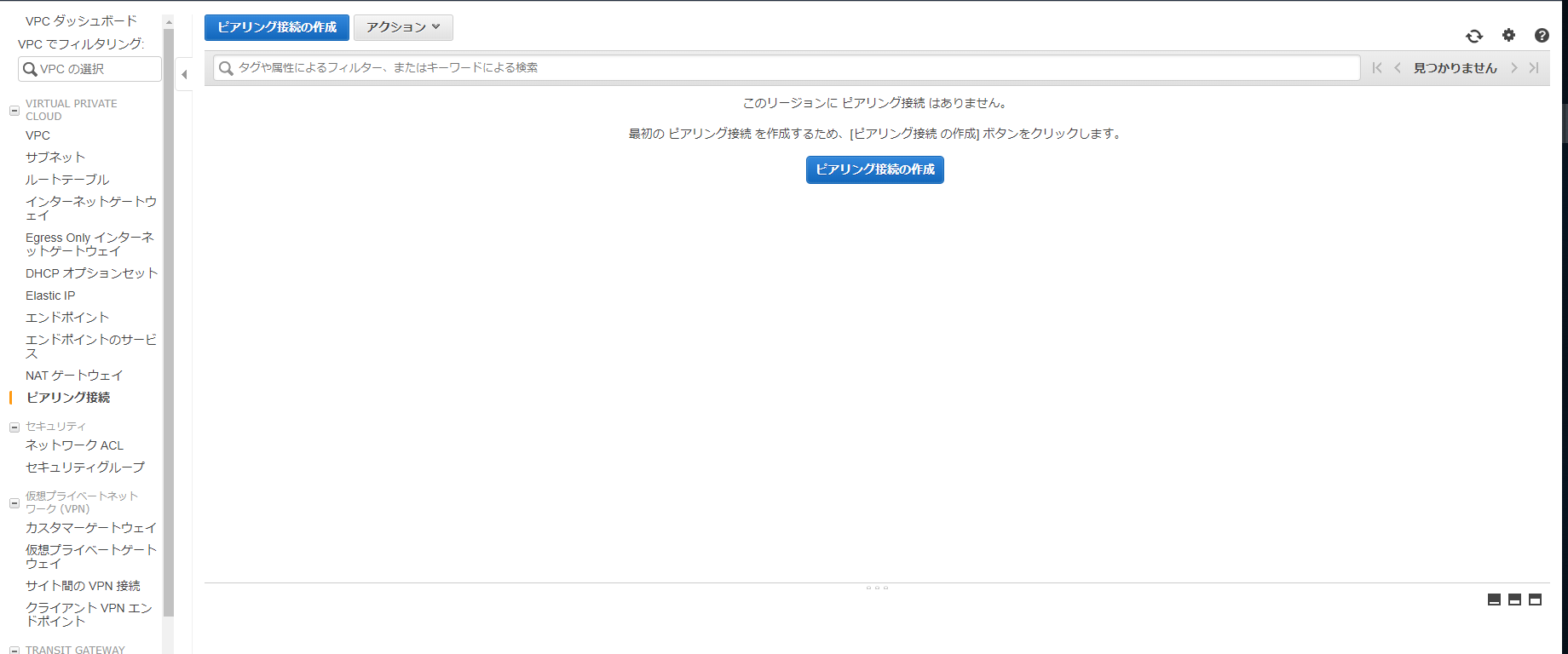Click the top ピアリング接続の作成 button

click(x=277, y=27)
